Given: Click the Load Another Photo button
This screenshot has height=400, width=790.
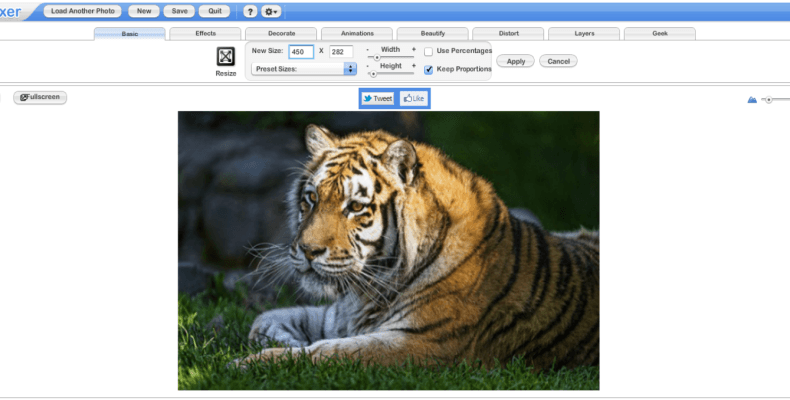Looking at the screenshot, I should coord(82,11).
